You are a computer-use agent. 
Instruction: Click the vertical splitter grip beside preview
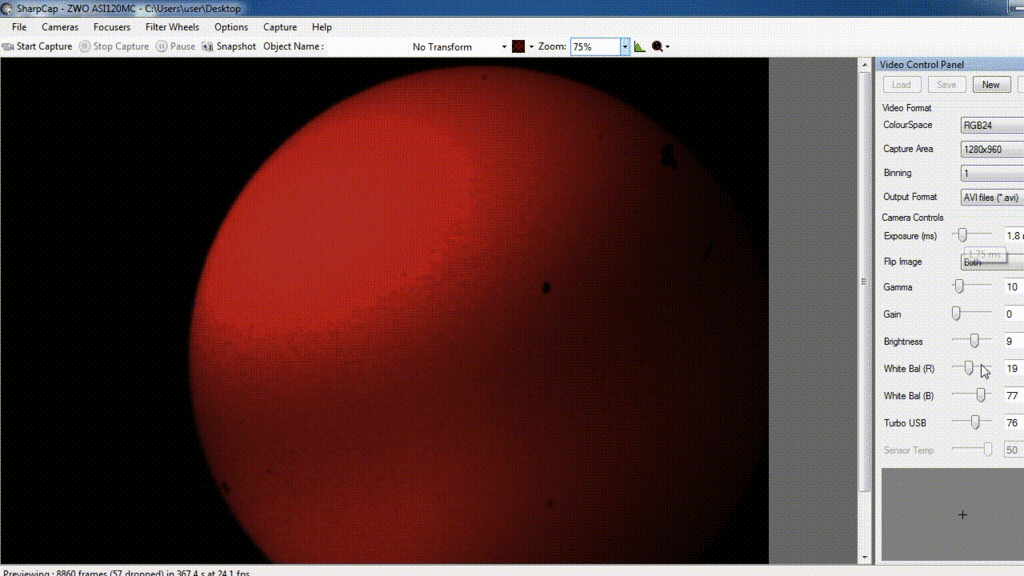click(864, 281)
